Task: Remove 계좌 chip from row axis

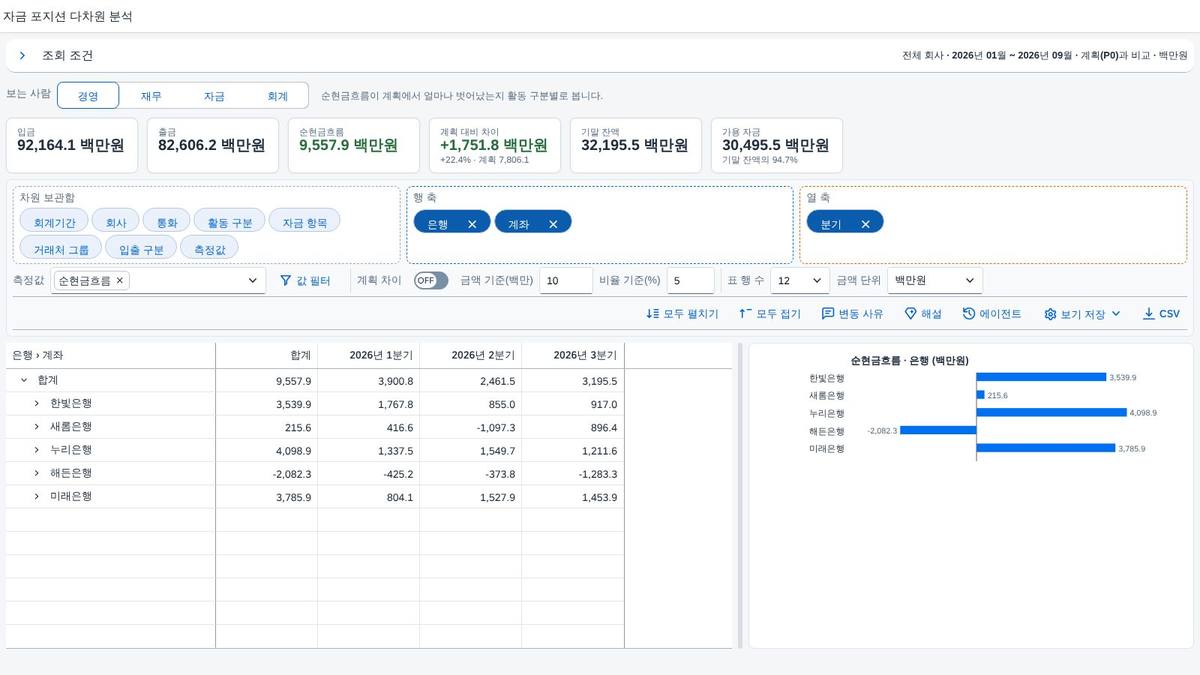Action: (553, 224)
